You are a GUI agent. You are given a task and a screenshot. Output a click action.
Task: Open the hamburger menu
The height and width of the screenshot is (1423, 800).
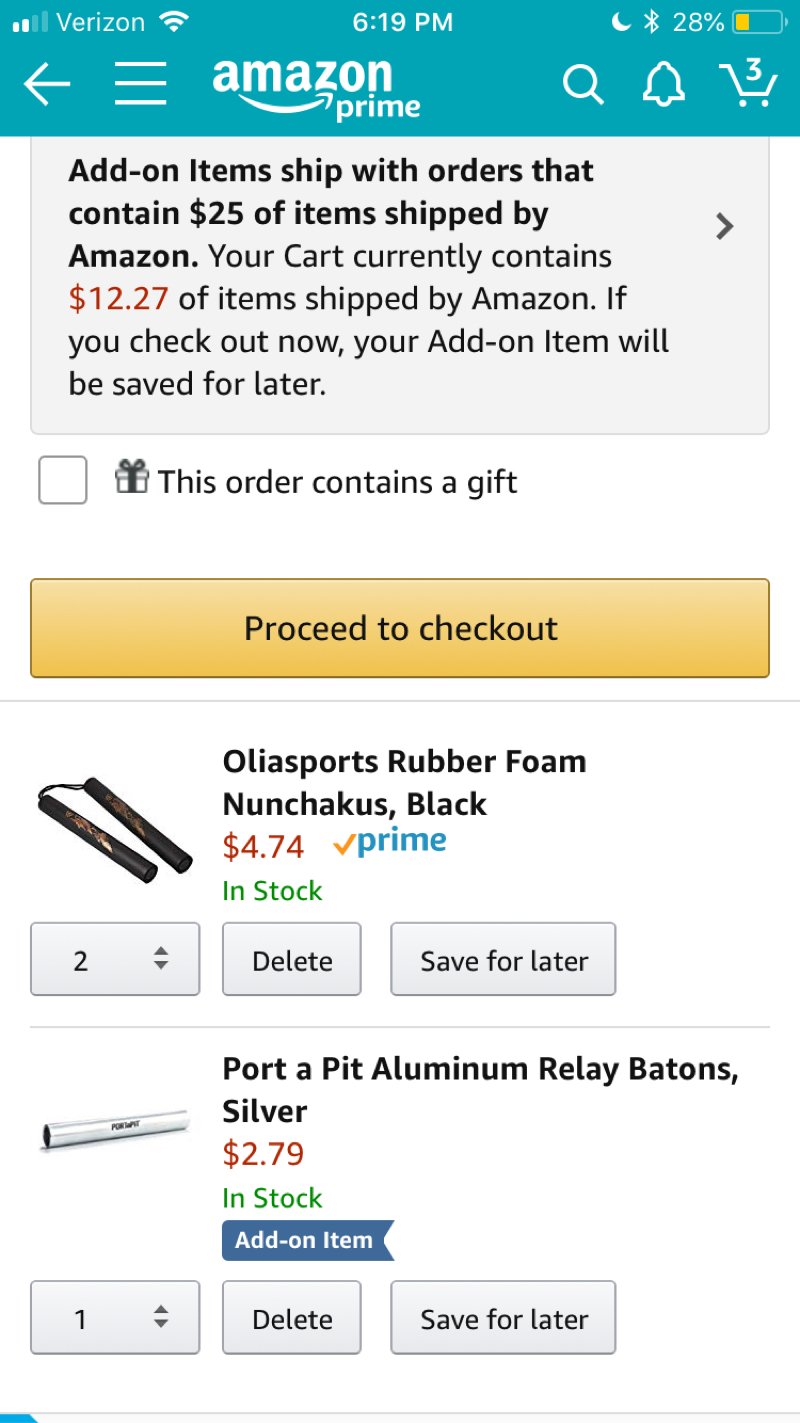click(140, 85)
